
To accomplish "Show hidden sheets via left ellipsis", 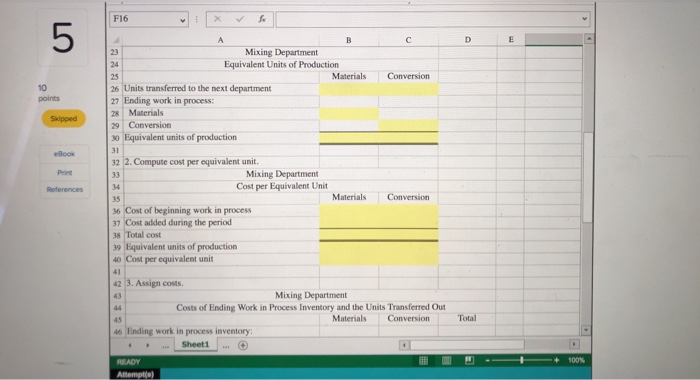I will pyautogui.click(x=165, y=346).
